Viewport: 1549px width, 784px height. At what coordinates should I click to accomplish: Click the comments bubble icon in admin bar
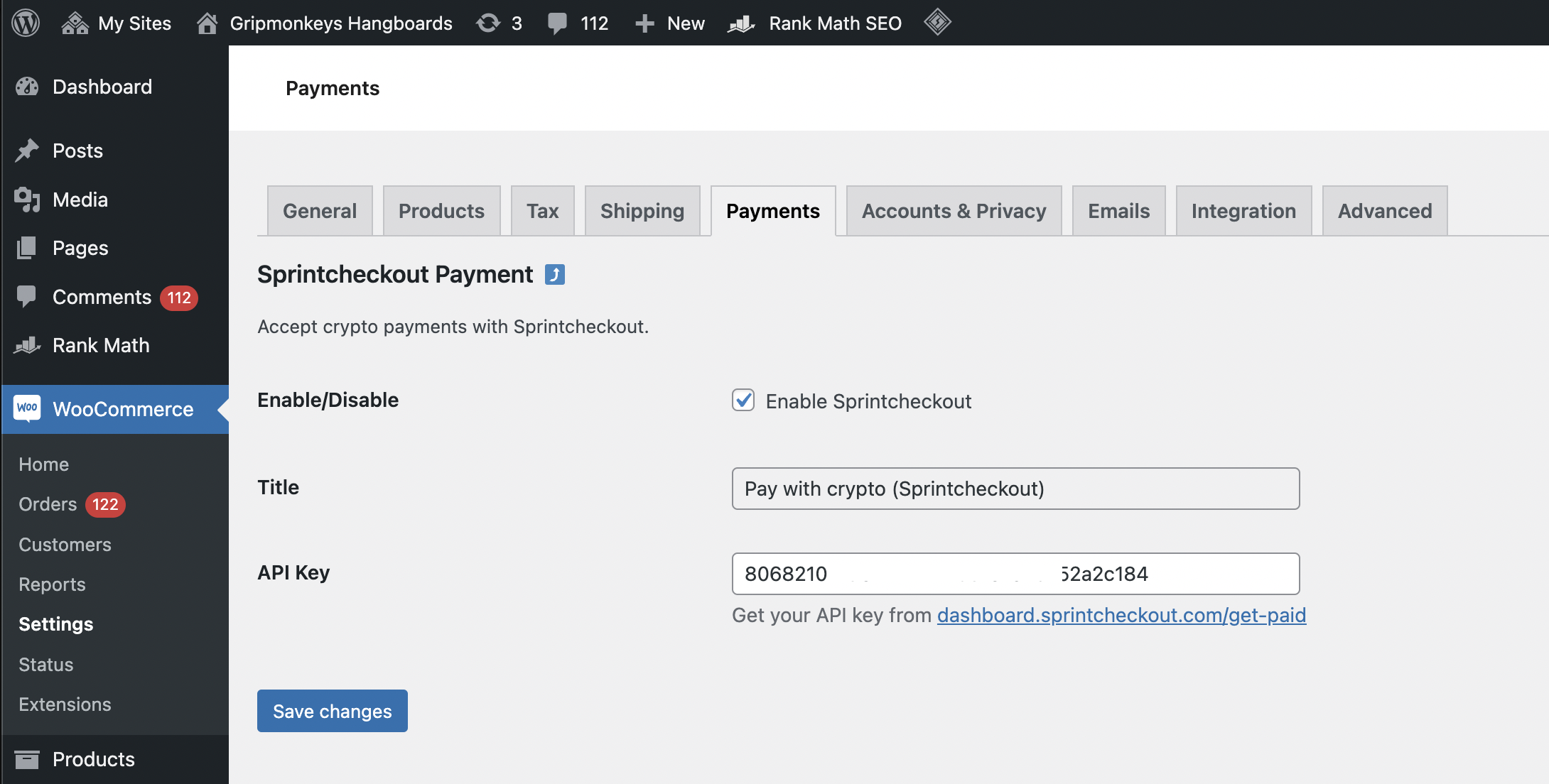(558, 23)
